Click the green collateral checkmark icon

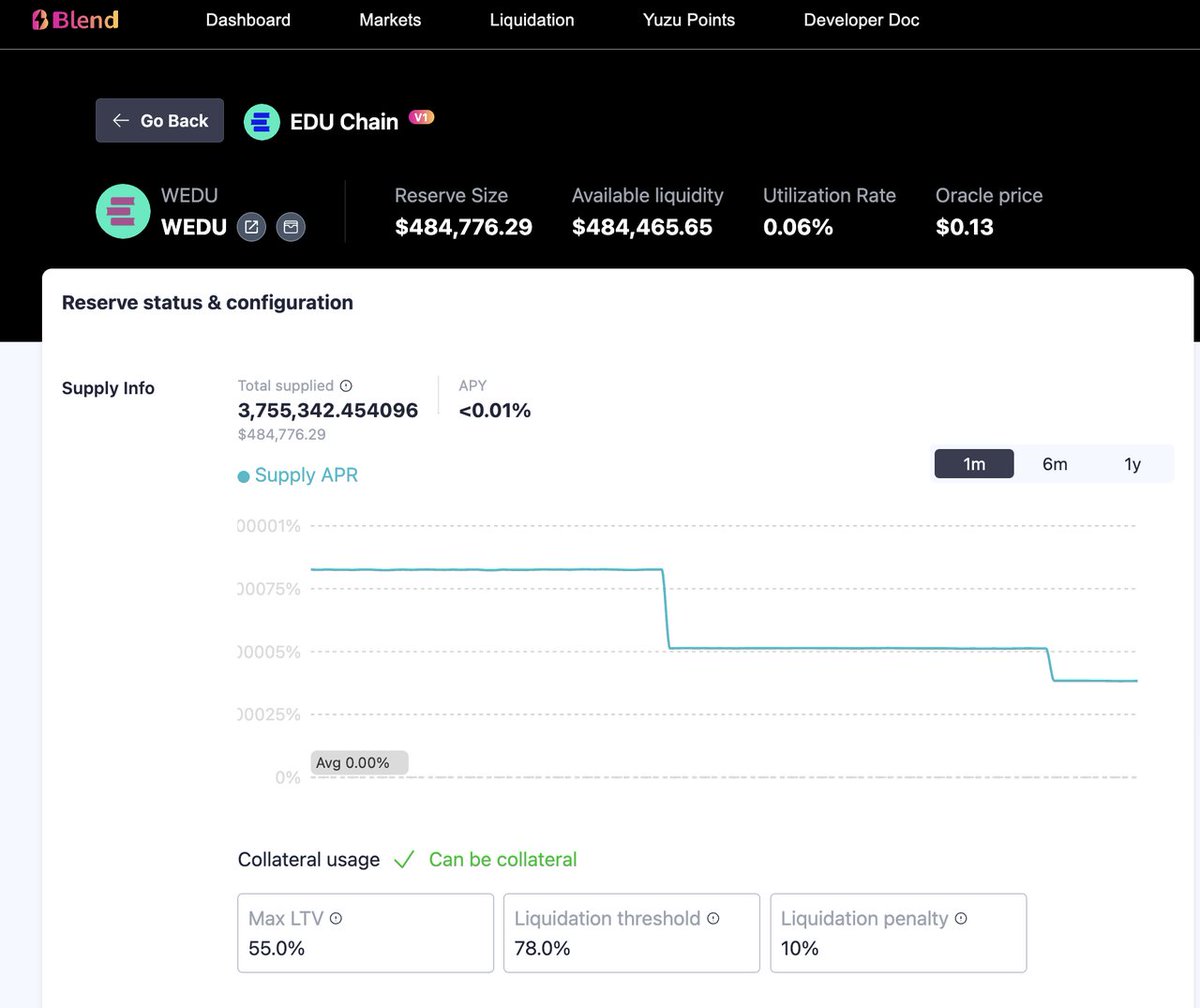coord(404,860)
